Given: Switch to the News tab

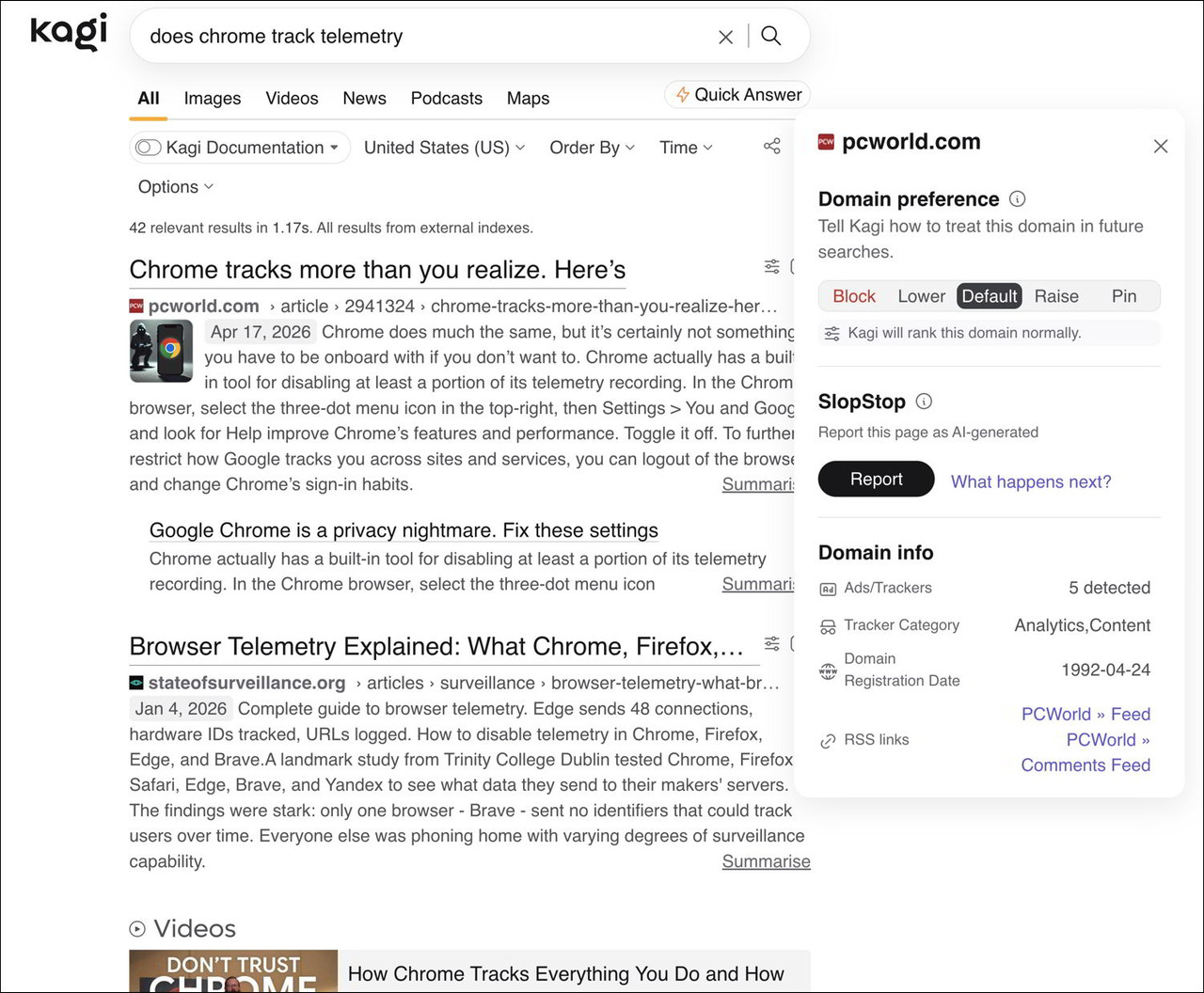Looking at the screenshot, I should [x=364, y=98].
